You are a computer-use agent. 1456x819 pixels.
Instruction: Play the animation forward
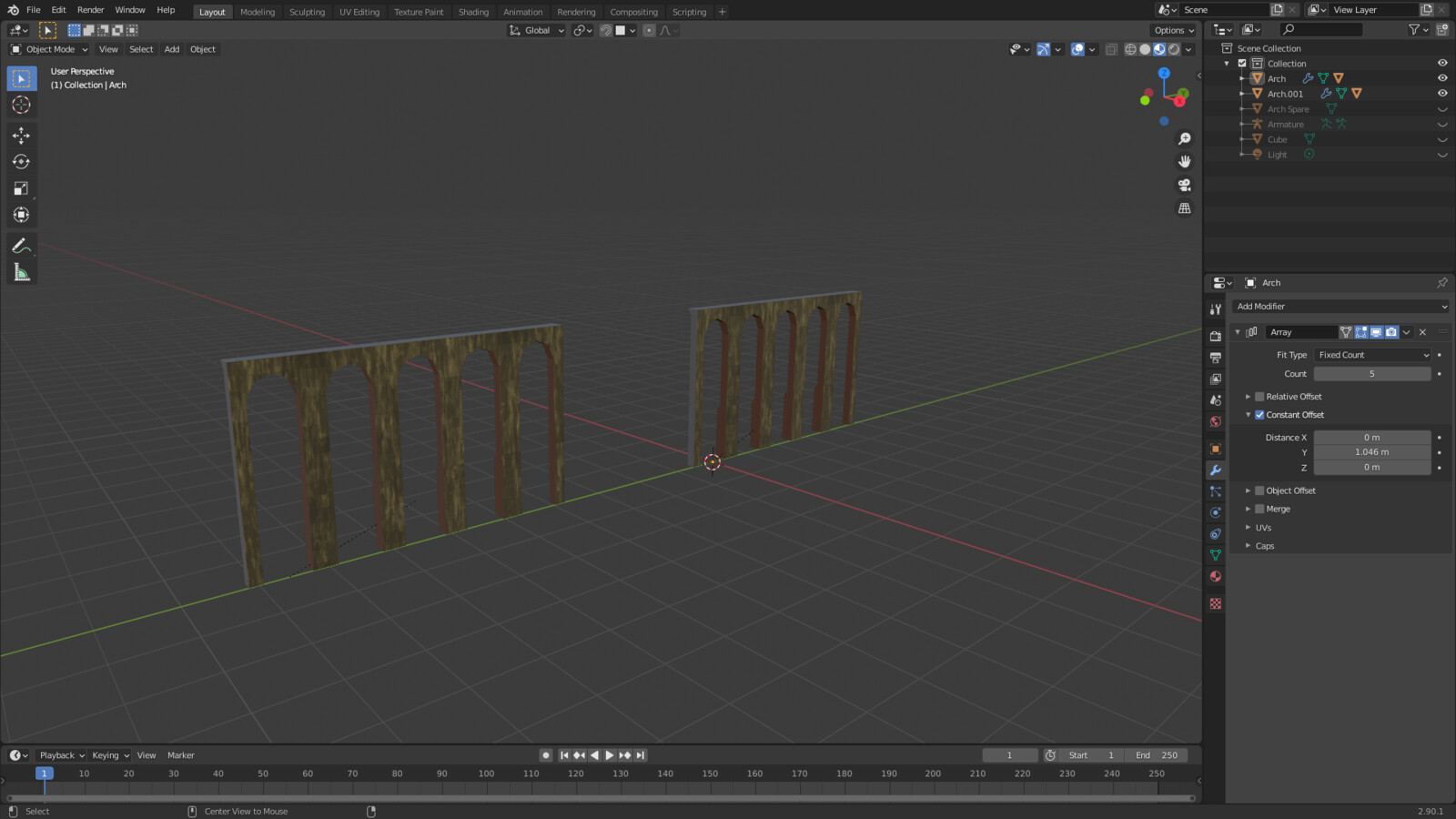(610, 755)
